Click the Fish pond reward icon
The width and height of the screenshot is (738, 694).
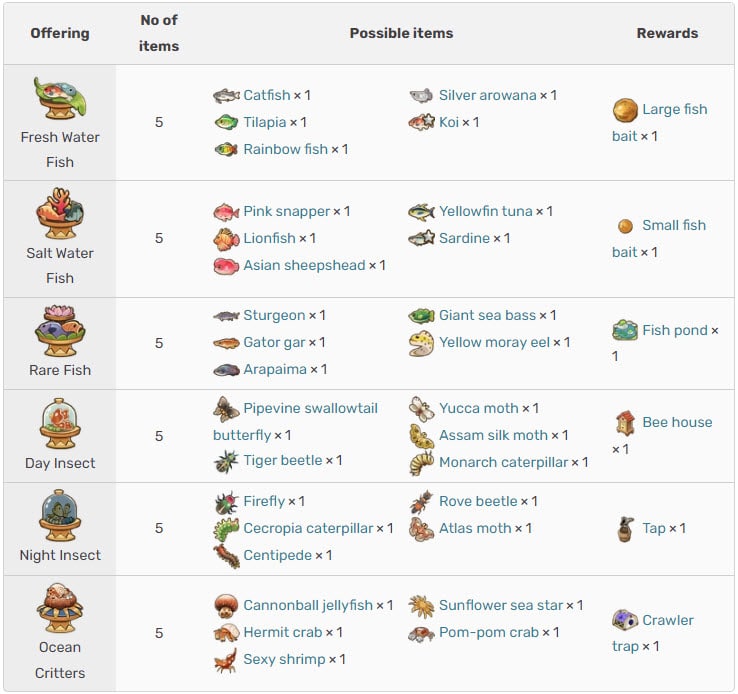coord(625,330)
